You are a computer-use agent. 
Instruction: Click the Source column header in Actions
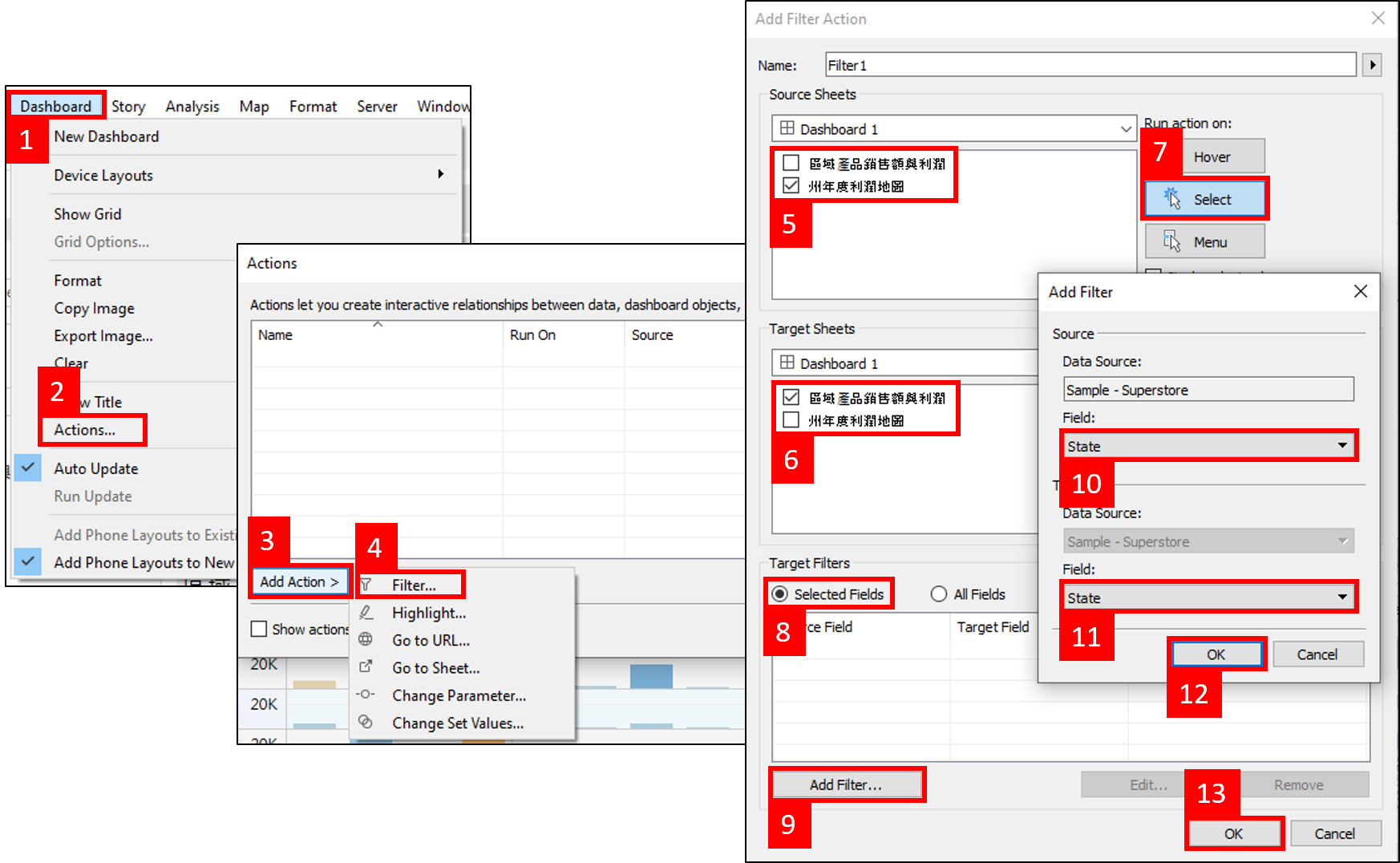[x=686, y=335]
